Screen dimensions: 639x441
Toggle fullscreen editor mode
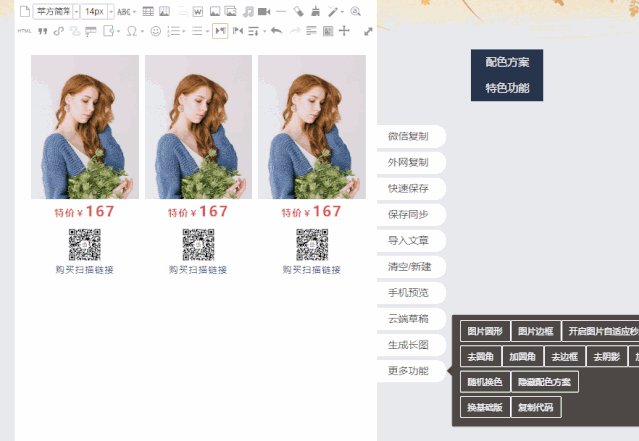(x=368, y=31)
